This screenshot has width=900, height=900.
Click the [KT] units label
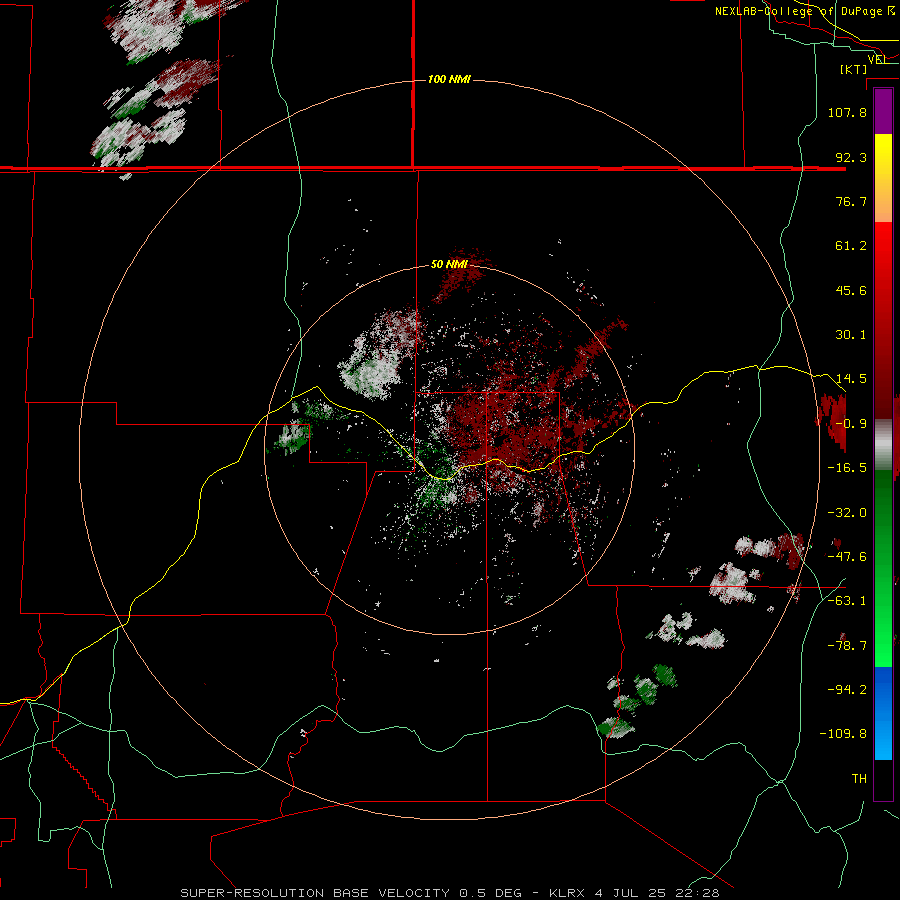point(853,69)
